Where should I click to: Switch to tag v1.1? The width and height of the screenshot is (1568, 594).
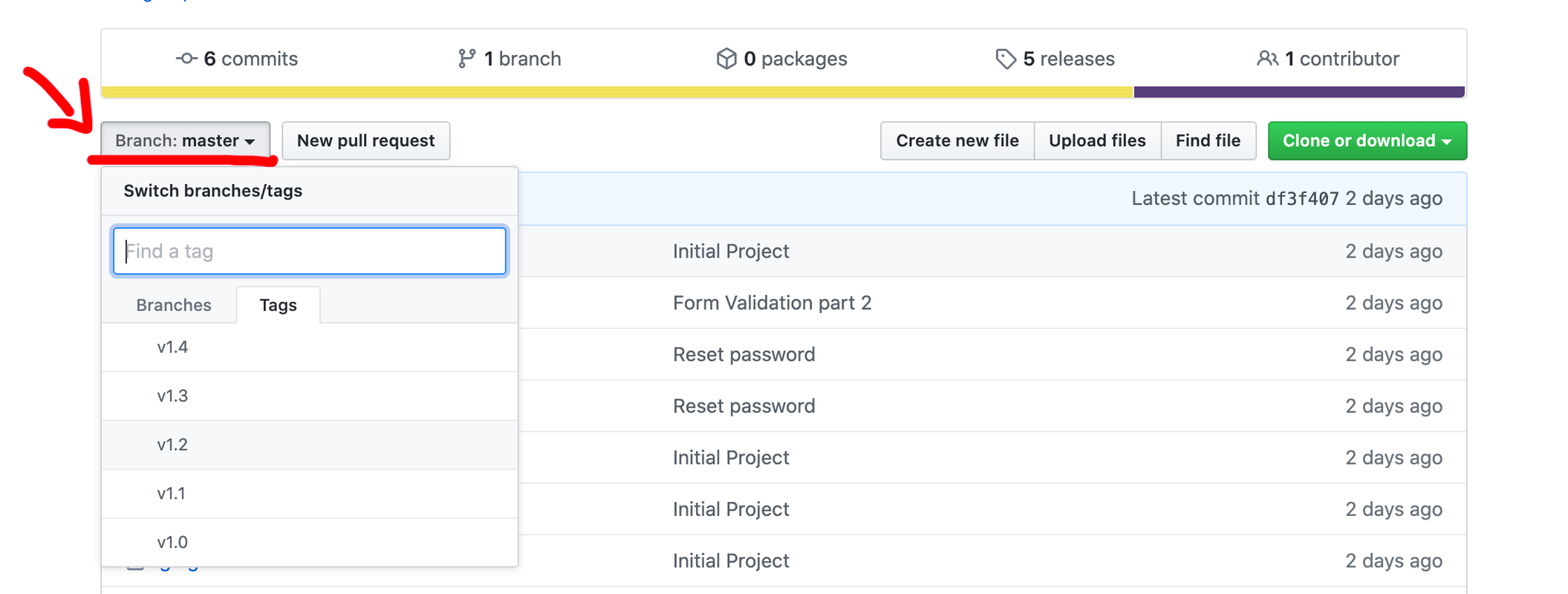pyautogui.click(x=172, y=494)
